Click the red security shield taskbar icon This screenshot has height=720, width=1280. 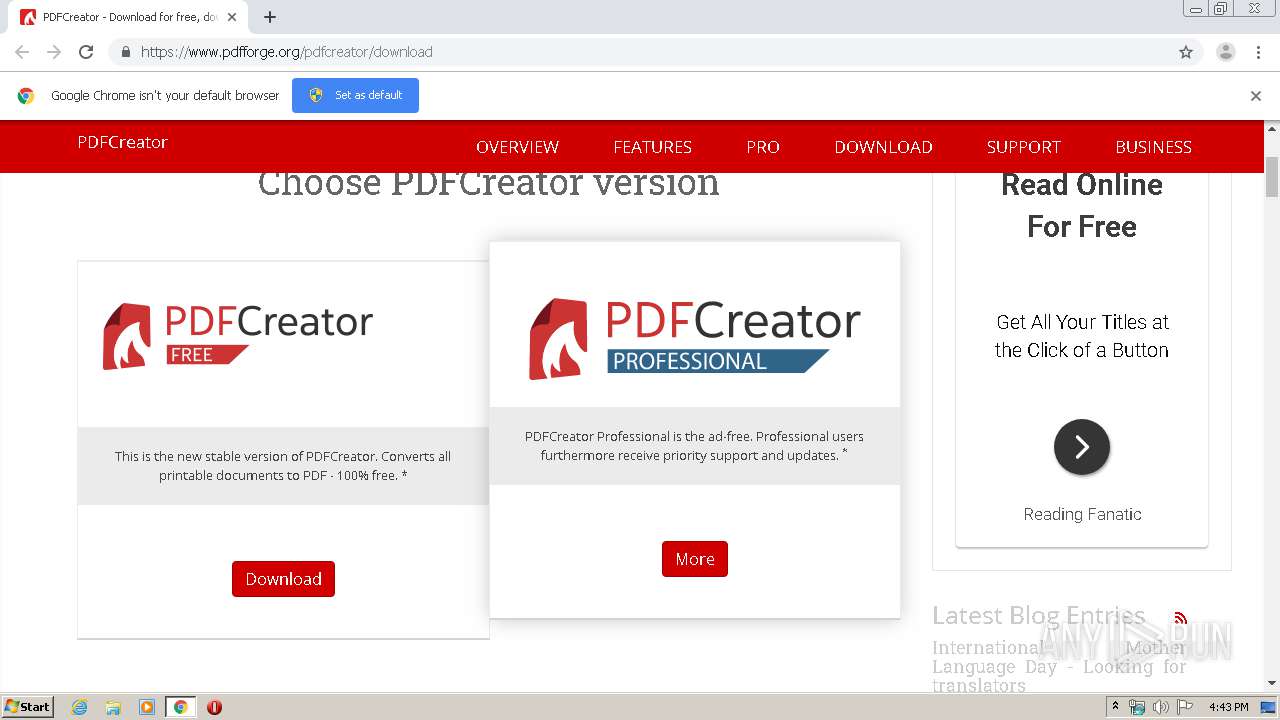click(214, 707)
